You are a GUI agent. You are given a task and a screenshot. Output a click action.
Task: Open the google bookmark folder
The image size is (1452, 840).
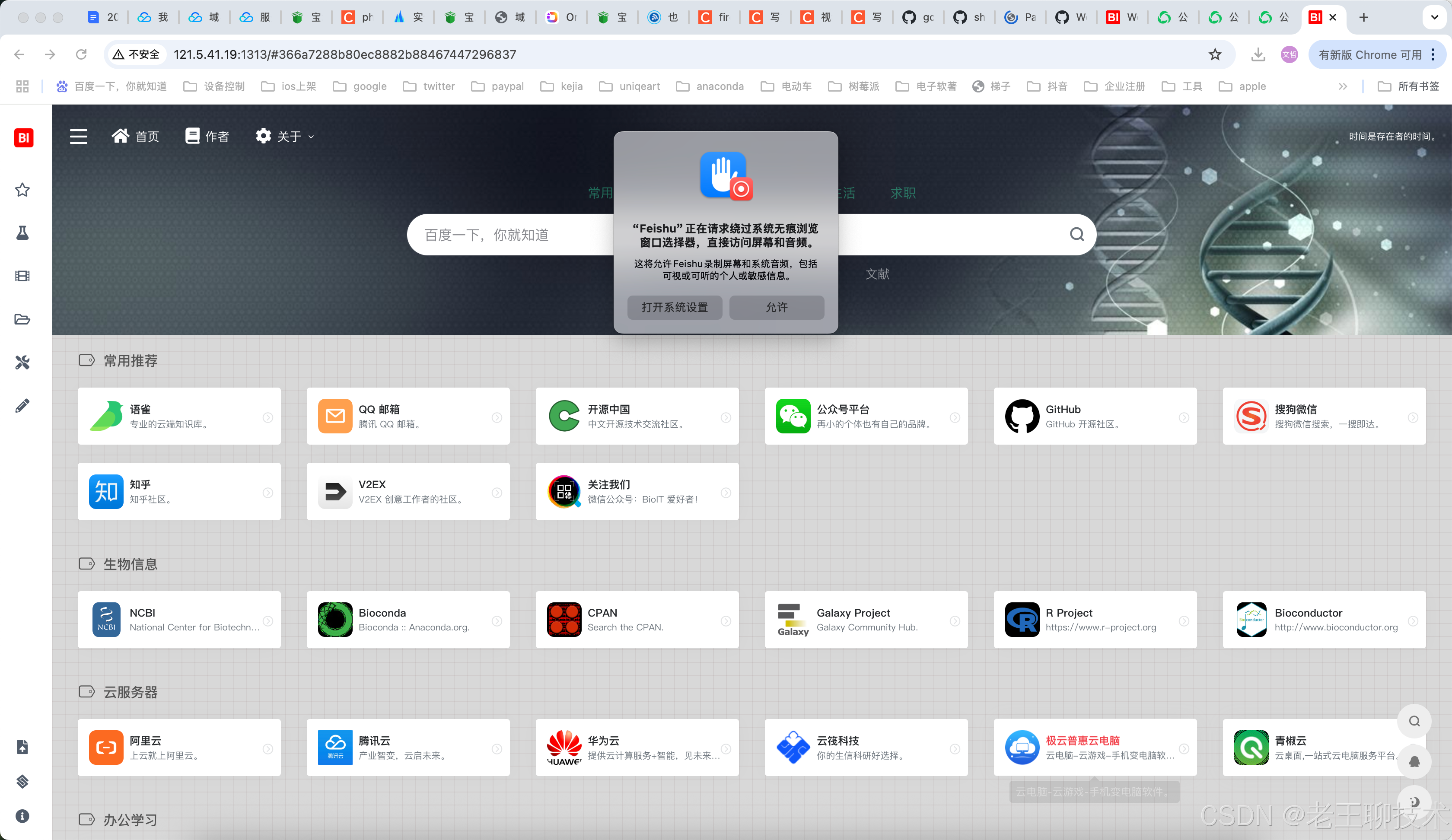point(360,86)
